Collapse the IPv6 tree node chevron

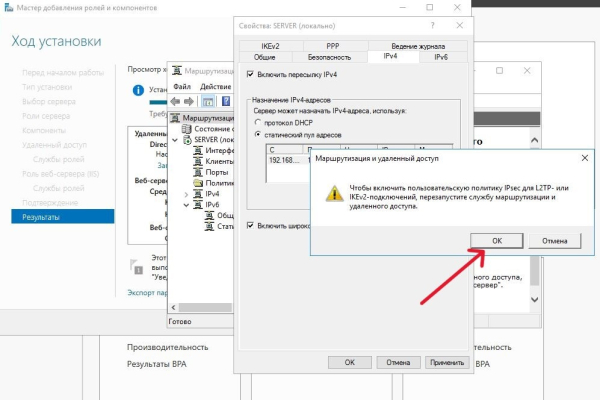point(186,205)
